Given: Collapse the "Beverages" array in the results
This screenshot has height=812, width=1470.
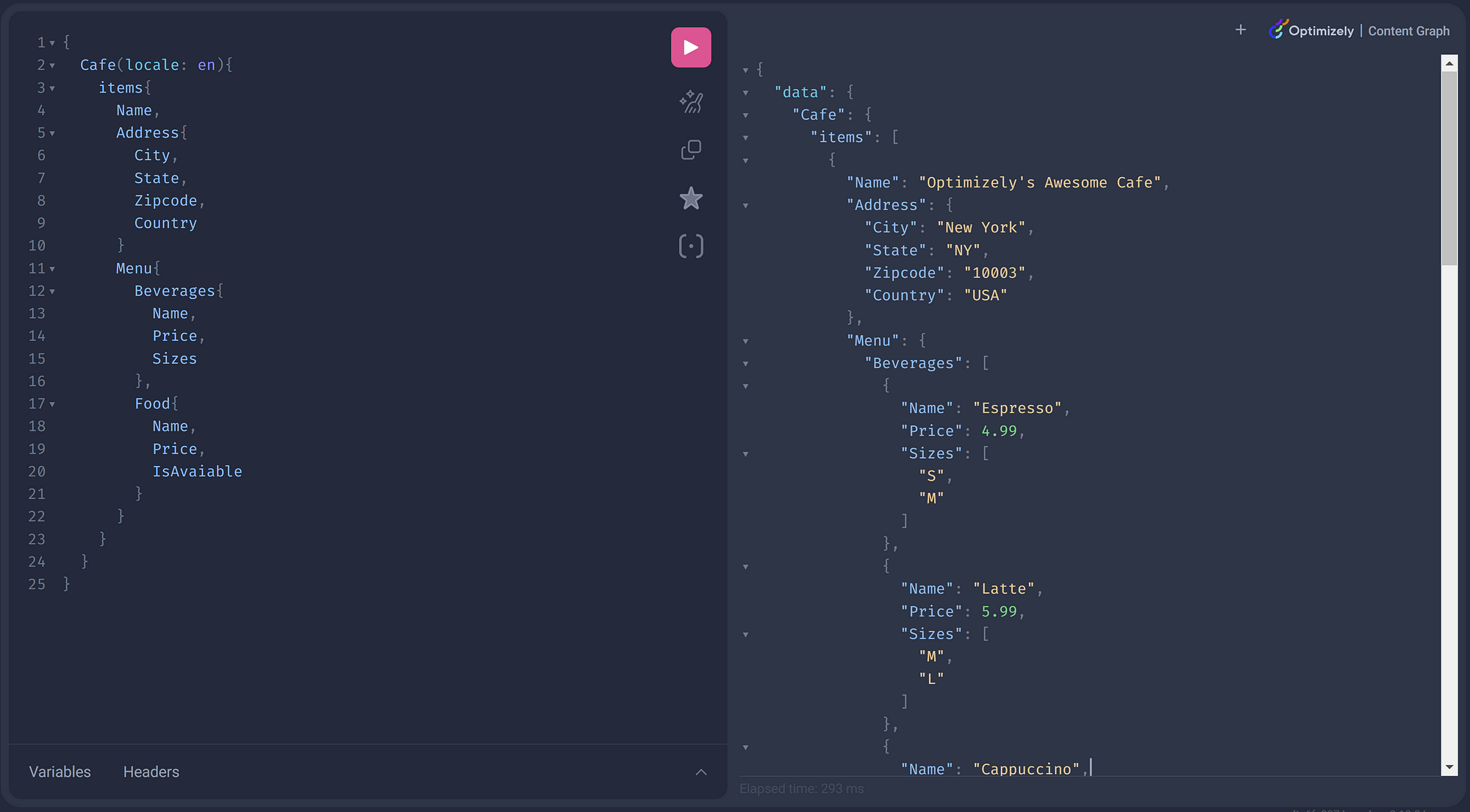Looking at the screenshot, I should pos(745,364).
